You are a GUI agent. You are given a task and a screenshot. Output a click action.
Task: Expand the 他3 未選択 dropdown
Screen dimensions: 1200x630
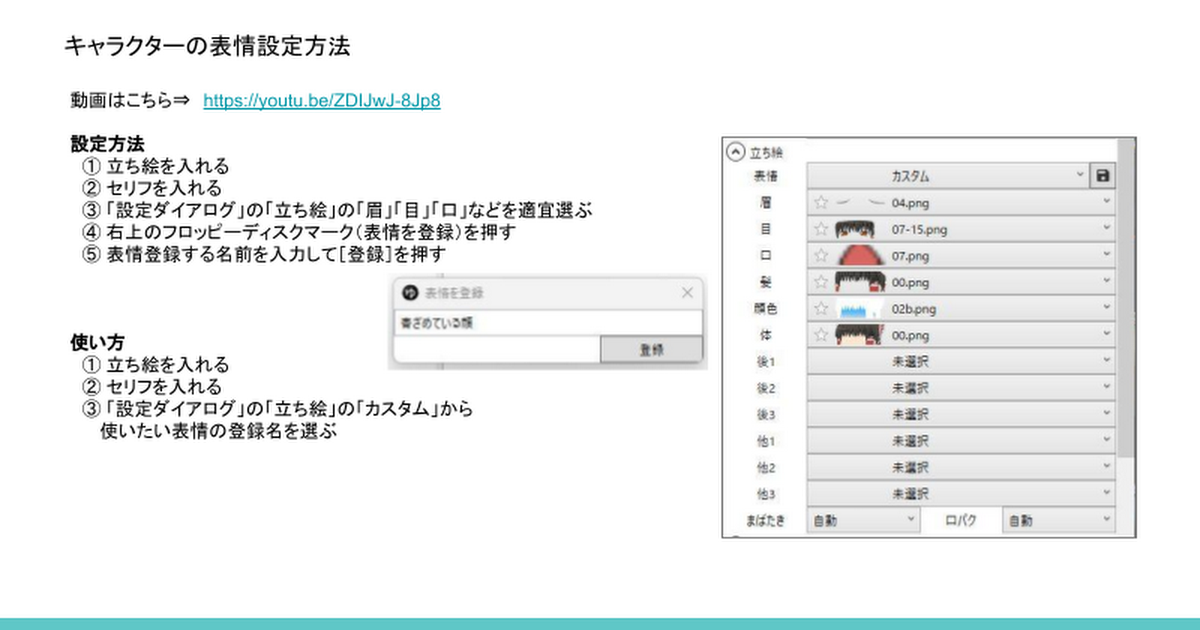tap(960, 493)
